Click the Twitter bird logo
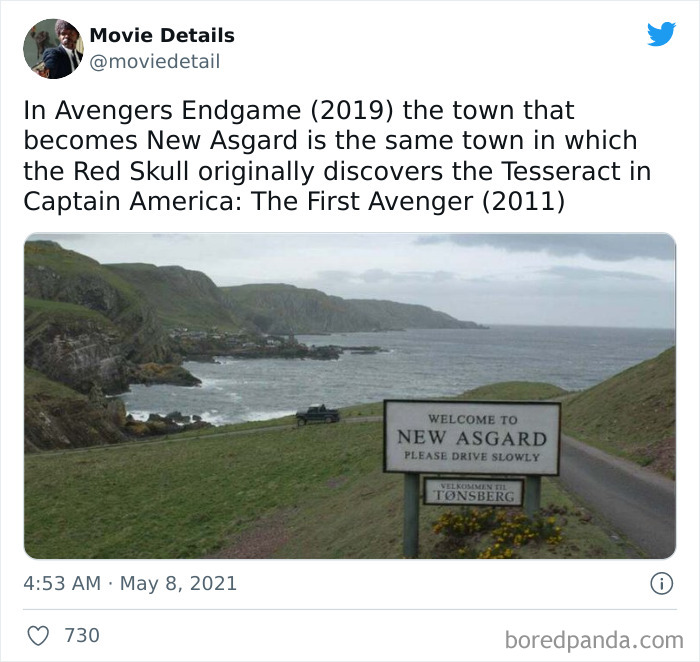 pyautogui.click(x=661, y=33)
